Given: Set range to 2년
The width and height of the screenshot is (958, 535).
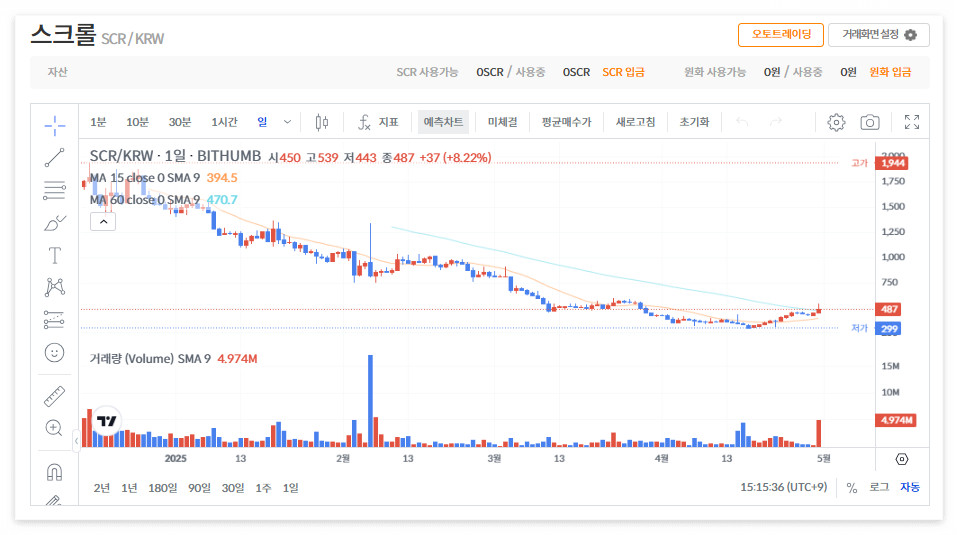Looking at the screenshot, I should (102, 488).
